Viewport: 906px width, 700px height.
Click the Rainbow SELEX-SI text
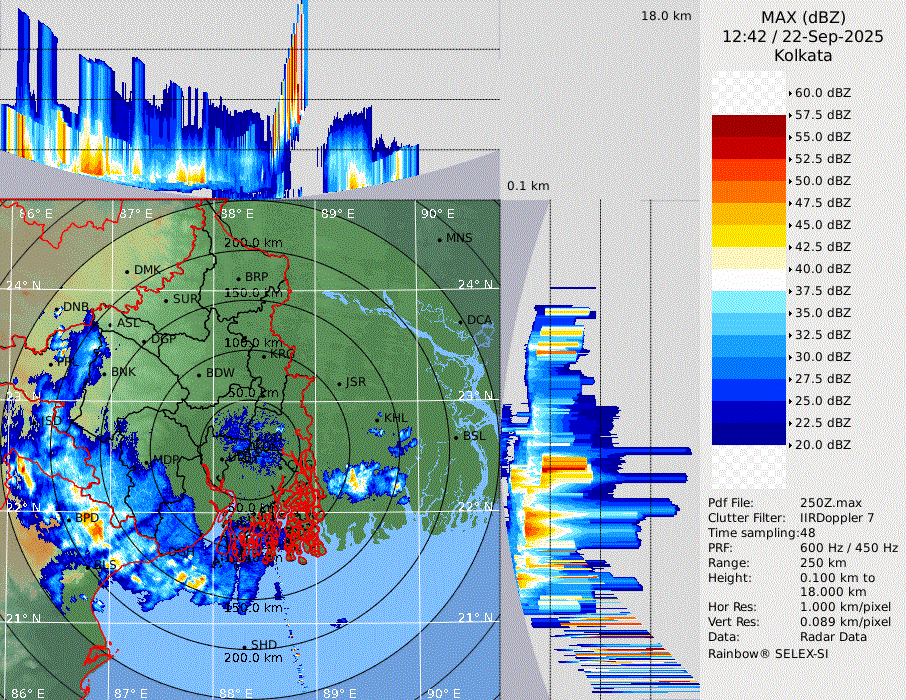[x=768, y=653]
